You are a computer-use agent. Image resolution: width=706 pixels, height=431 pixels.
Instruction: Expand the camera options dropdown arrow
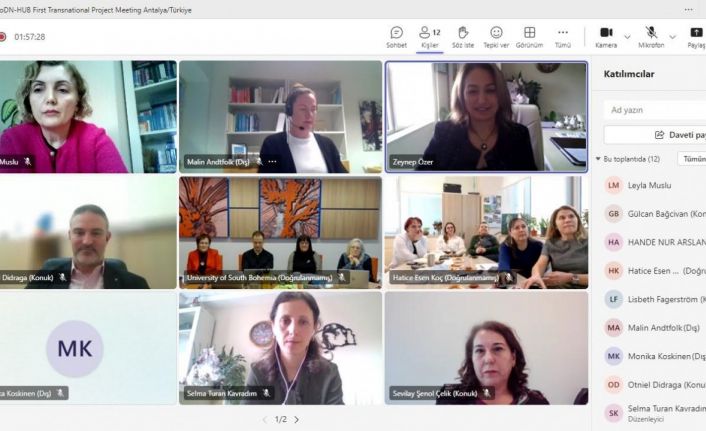pos(627,37)
